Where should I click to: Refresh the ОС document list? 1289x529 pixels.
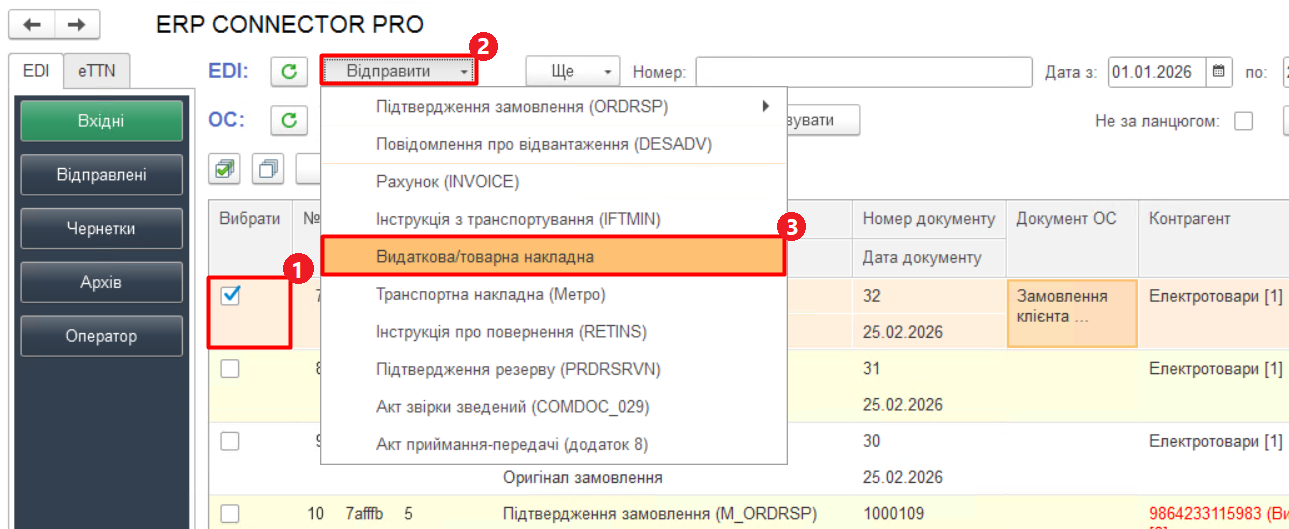pyautogui.click(x=288, y=121)
